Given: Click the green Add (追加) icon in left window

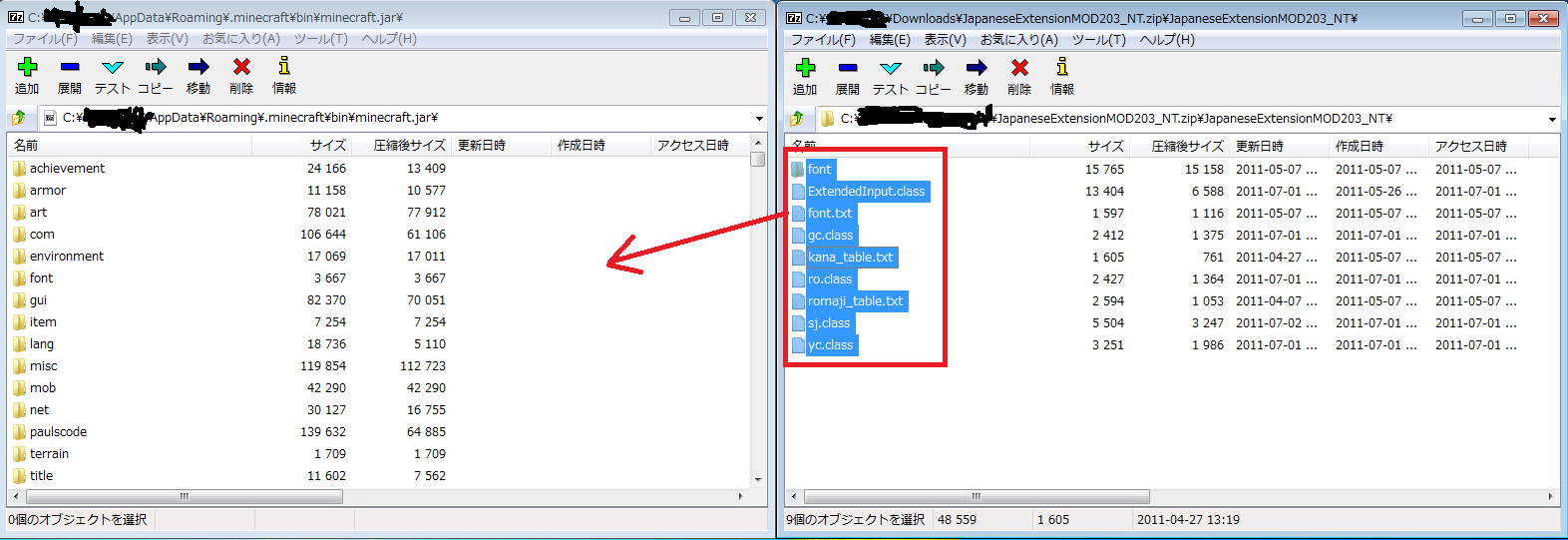Looking at the screenshot, I should pyautogui.click(x=27, y=68).
